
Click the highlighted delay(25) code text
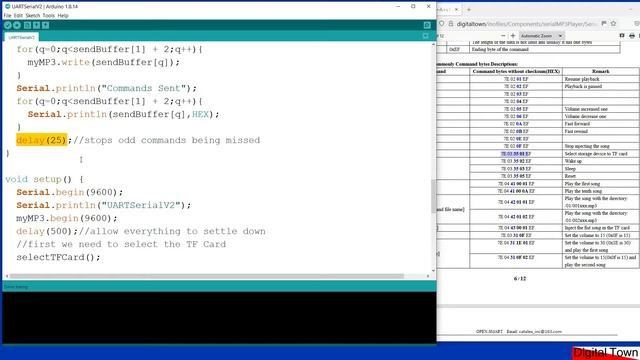pyautogui.click(x=42, y=140)
